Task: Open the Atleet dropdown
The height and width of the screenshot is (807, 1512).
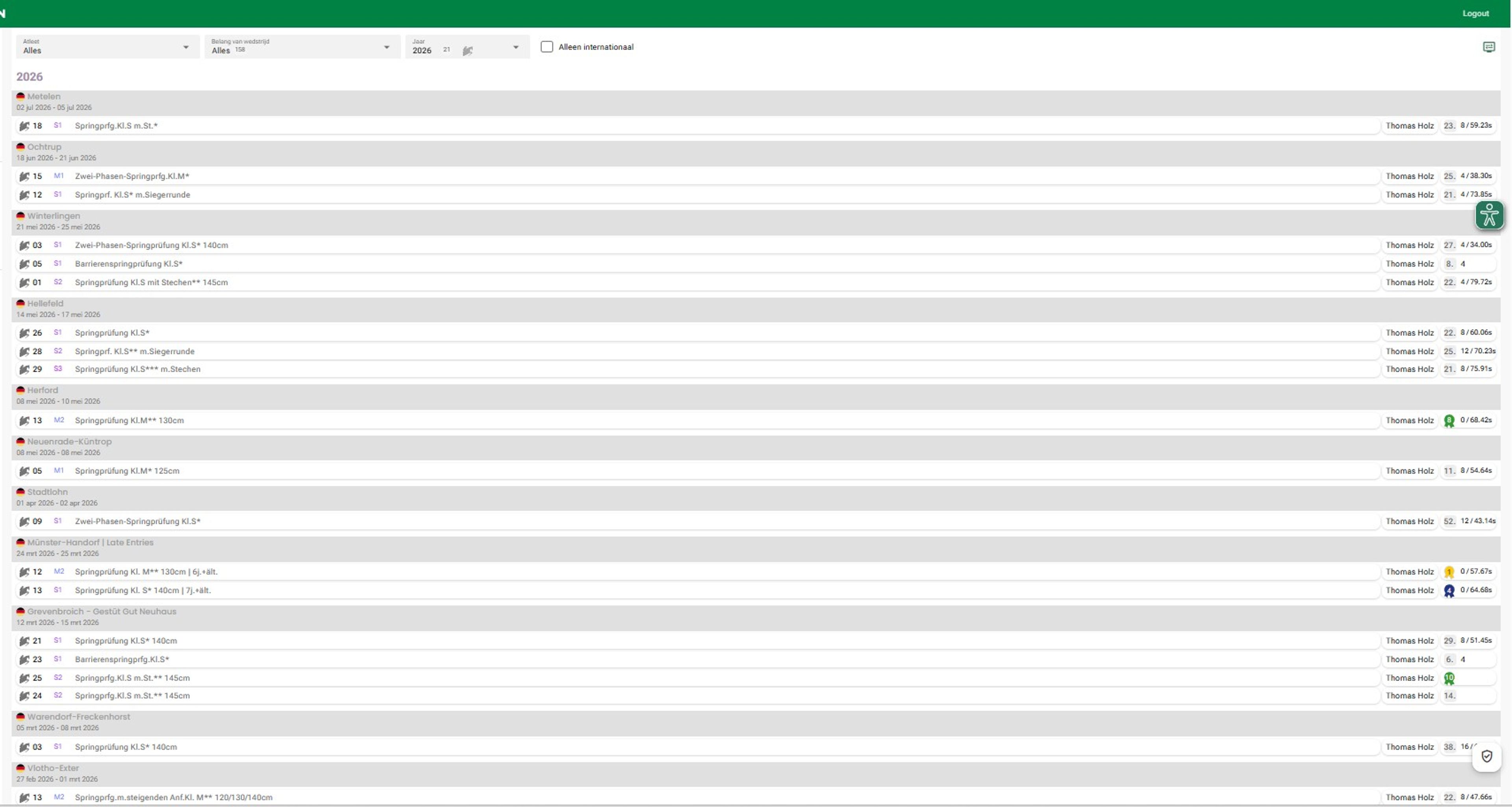Action: [x=108, y=46]
